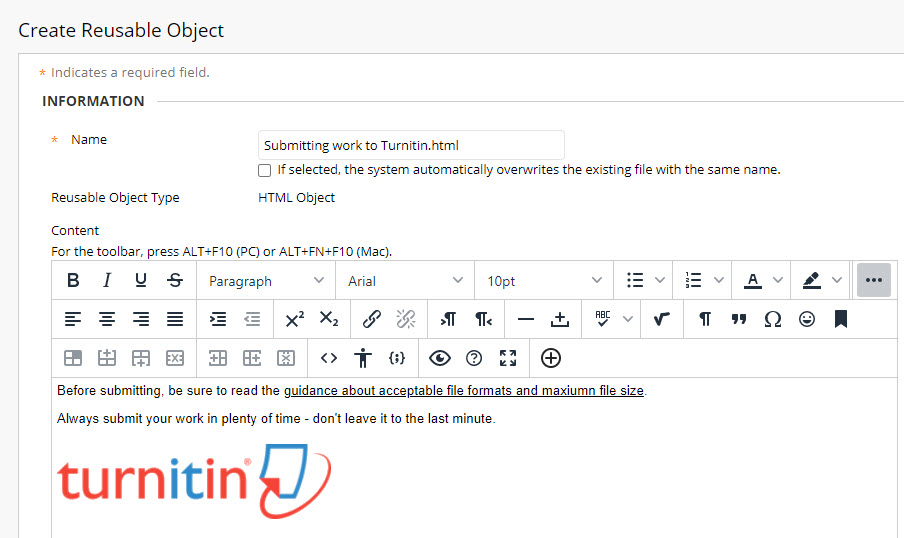This screenshot has height=538, width=904.
Task: Open the editor help
Action: coord(474,358)
